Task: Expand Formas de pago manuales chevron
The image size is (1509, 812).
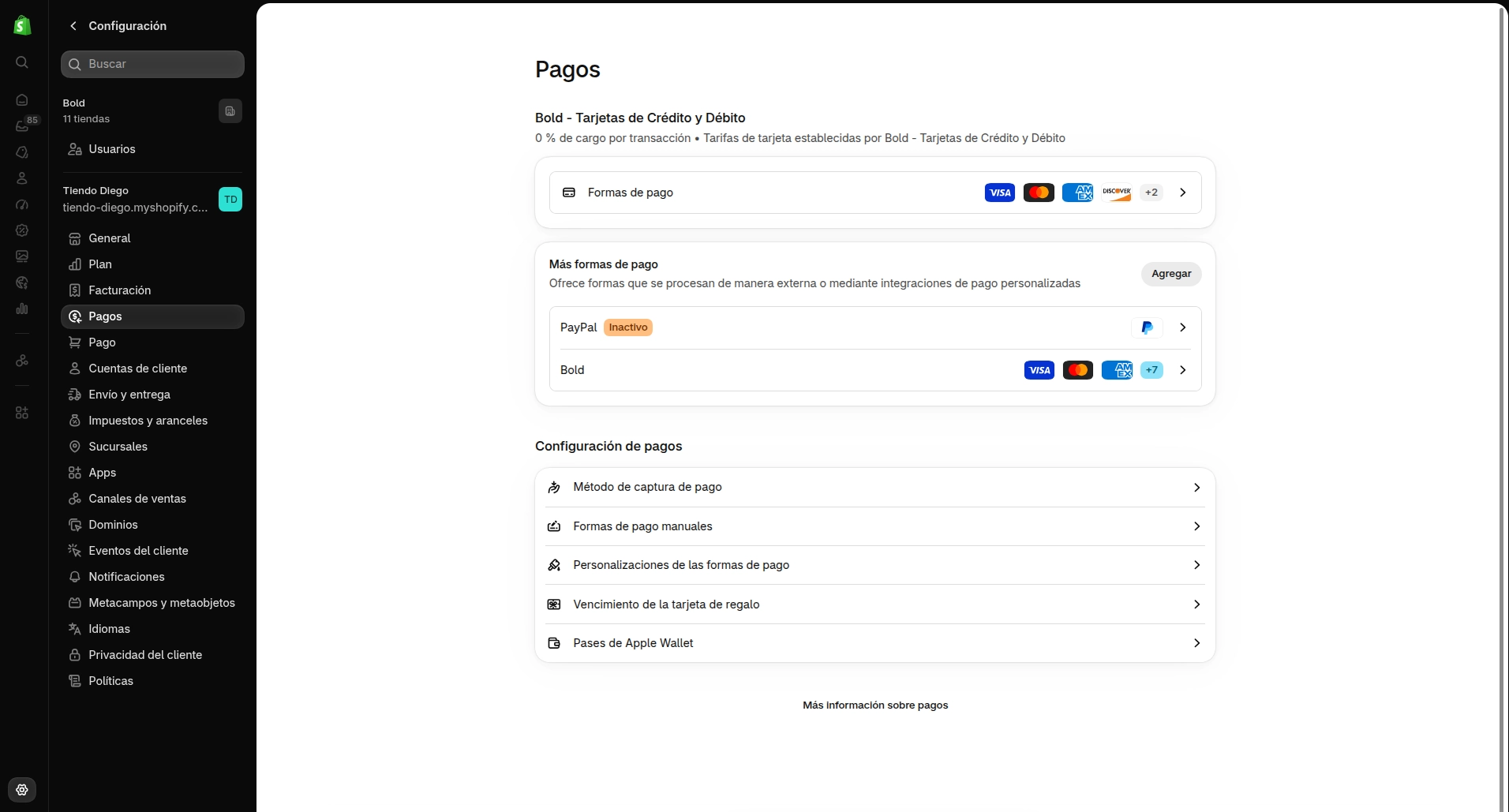Action: [x=1196, y=526]
